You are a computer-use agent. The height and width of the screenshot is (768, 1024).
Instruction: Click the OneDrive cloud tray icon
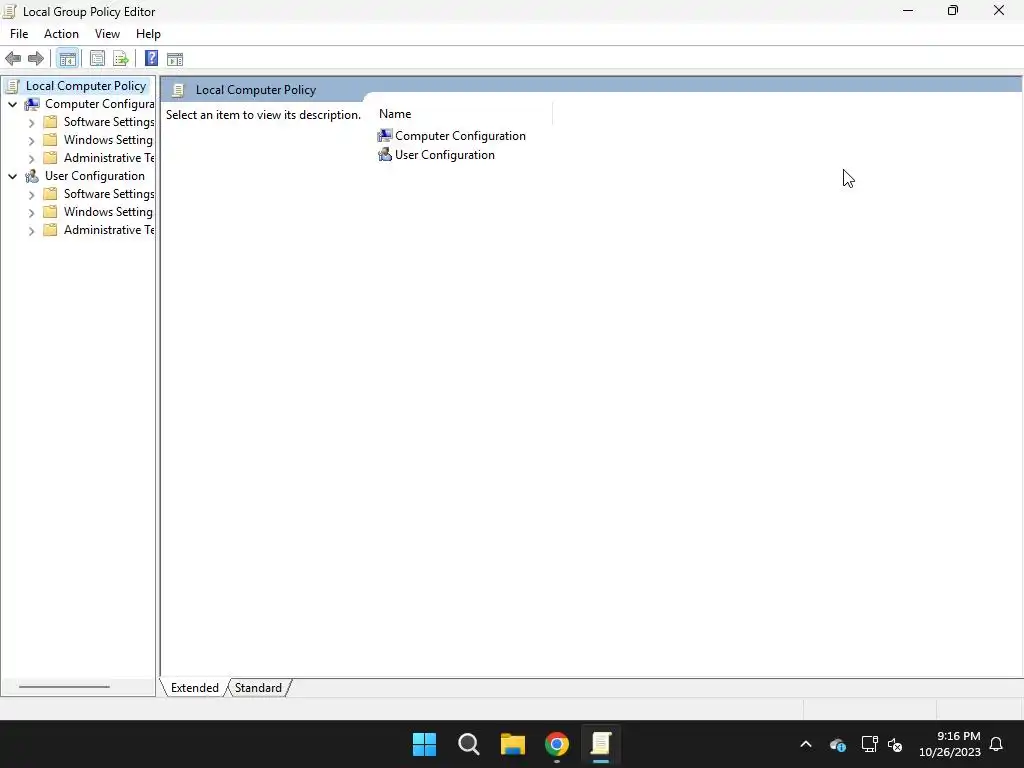(x=838, y=744)
